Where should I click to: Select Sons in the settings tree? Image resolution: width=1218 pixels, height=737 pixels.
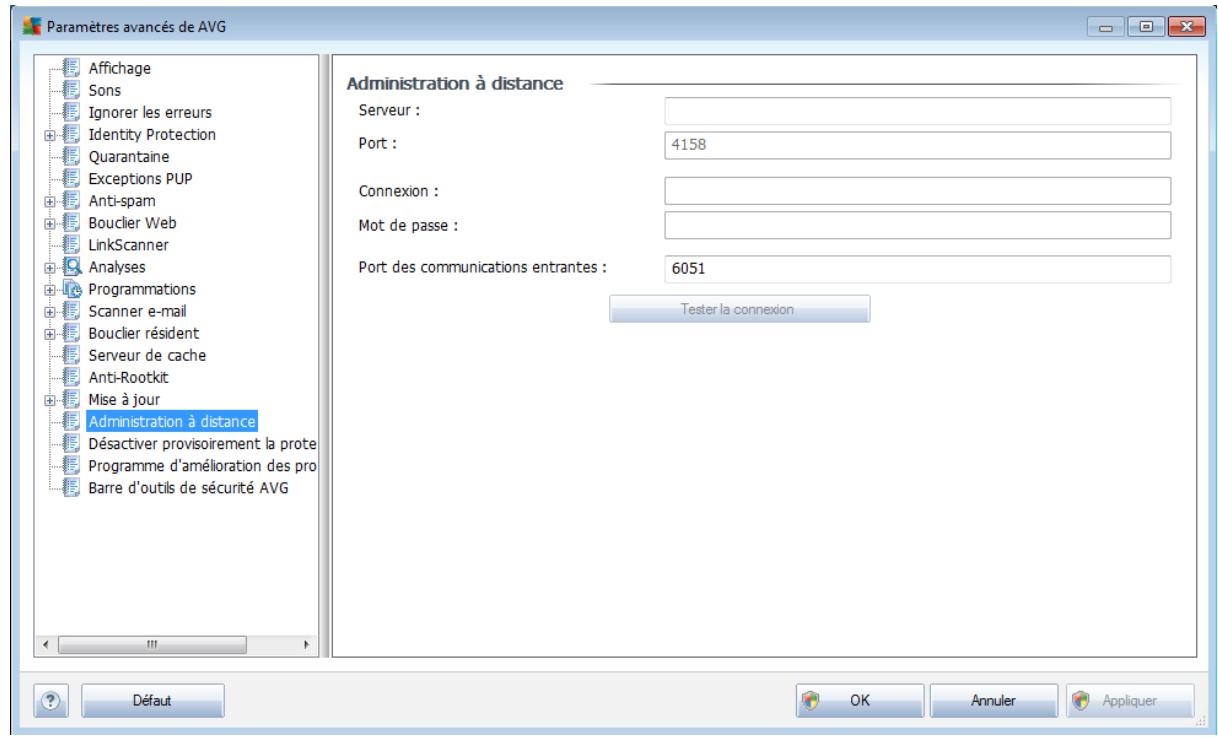click(105, 91)
